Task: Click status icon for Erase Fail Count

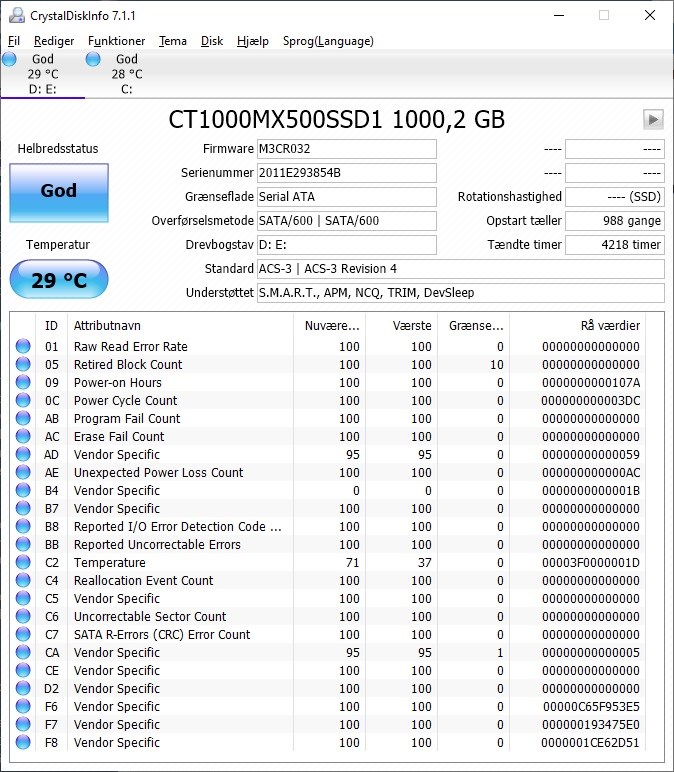Action: [x=23, y=436]
